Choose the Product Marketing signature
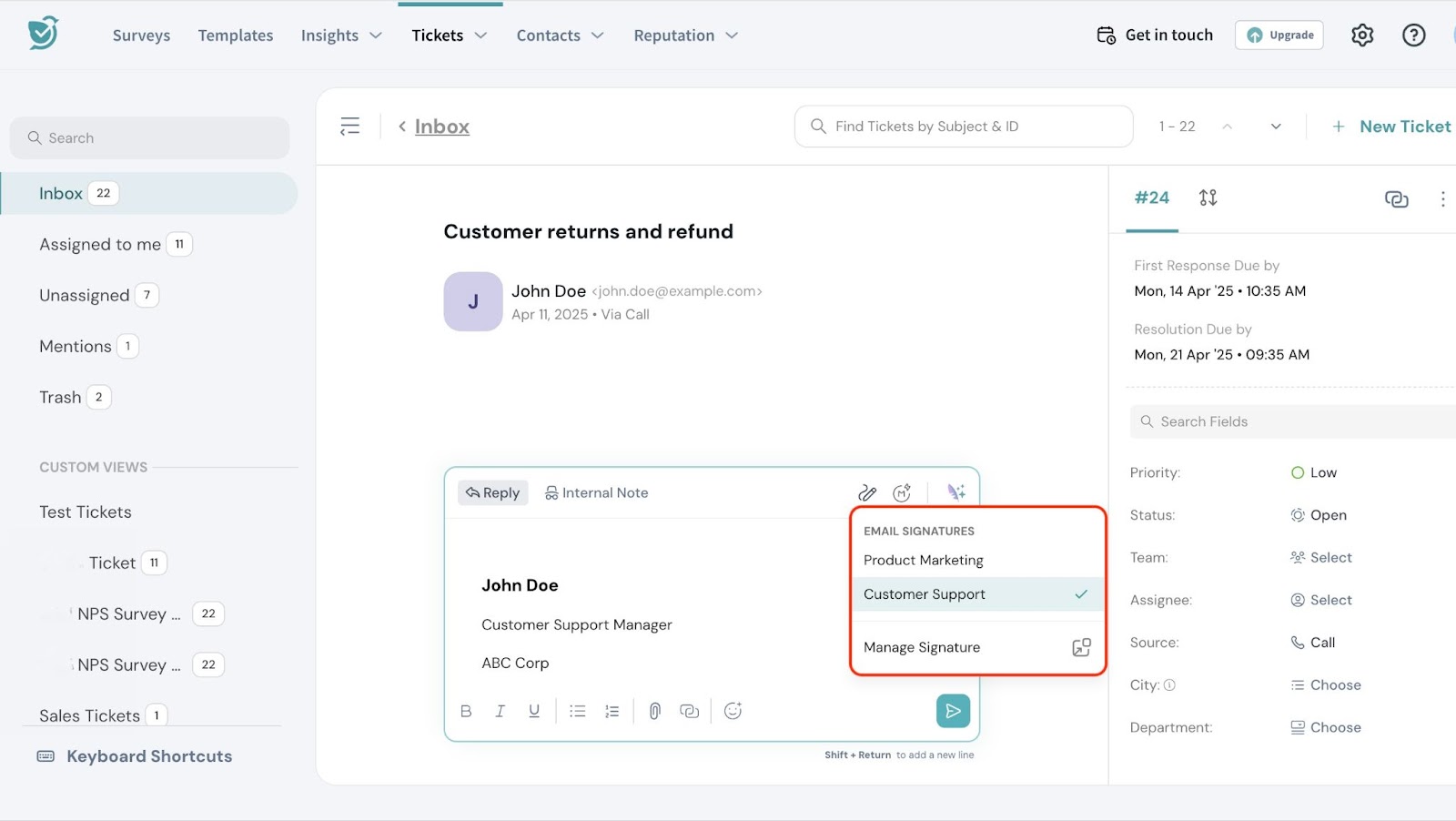 (923, 560)
